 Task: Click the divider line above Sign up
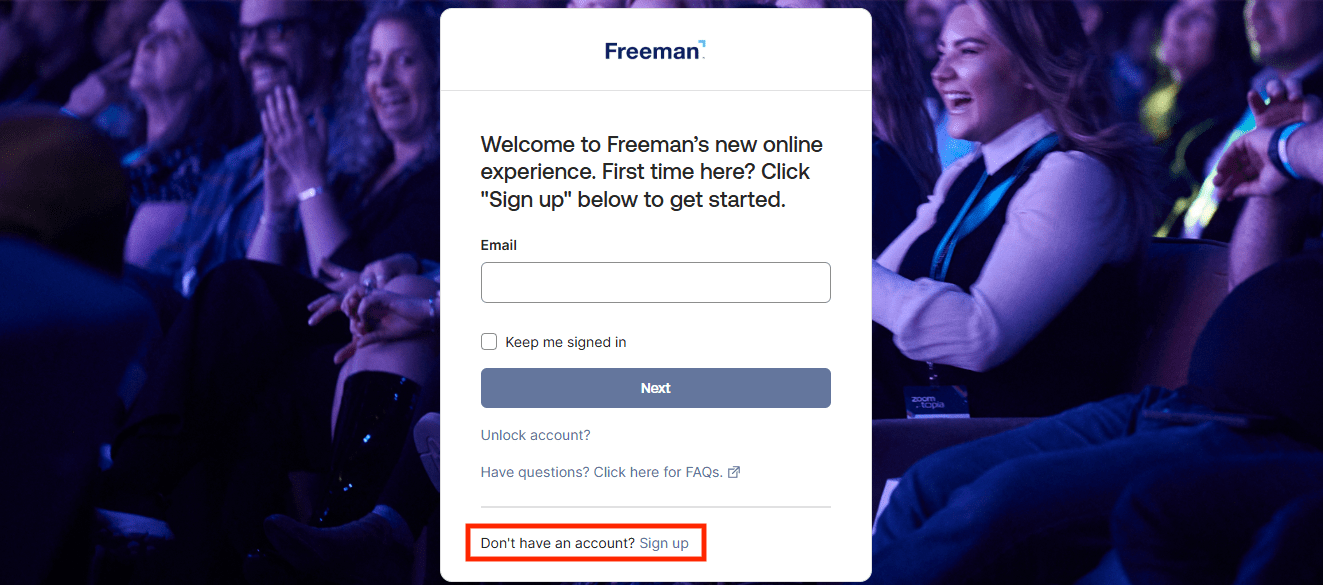coord(655,507)
